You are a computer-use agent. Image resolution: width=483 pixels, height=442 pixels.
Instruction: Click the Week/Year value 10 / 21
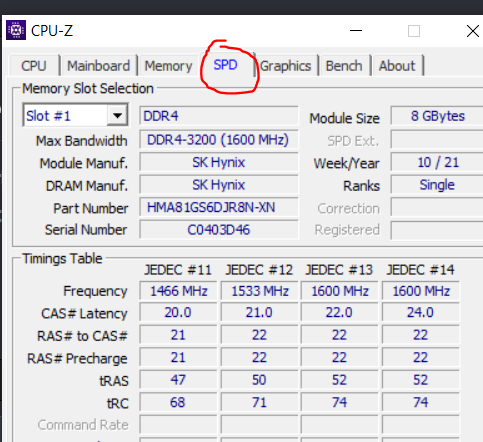(437, 162)
